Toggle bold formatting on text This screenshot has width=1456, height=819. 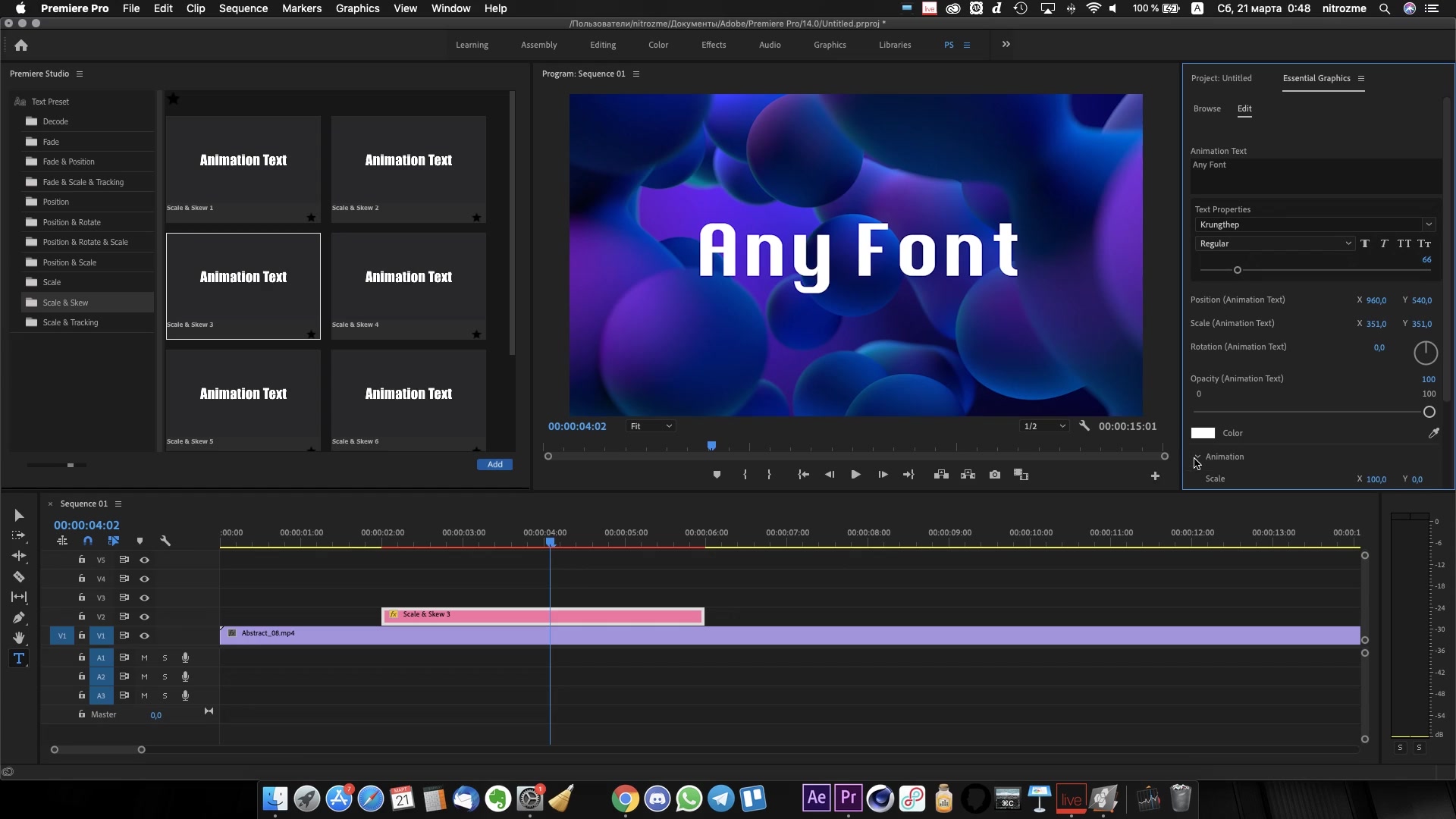[1364, 243]
